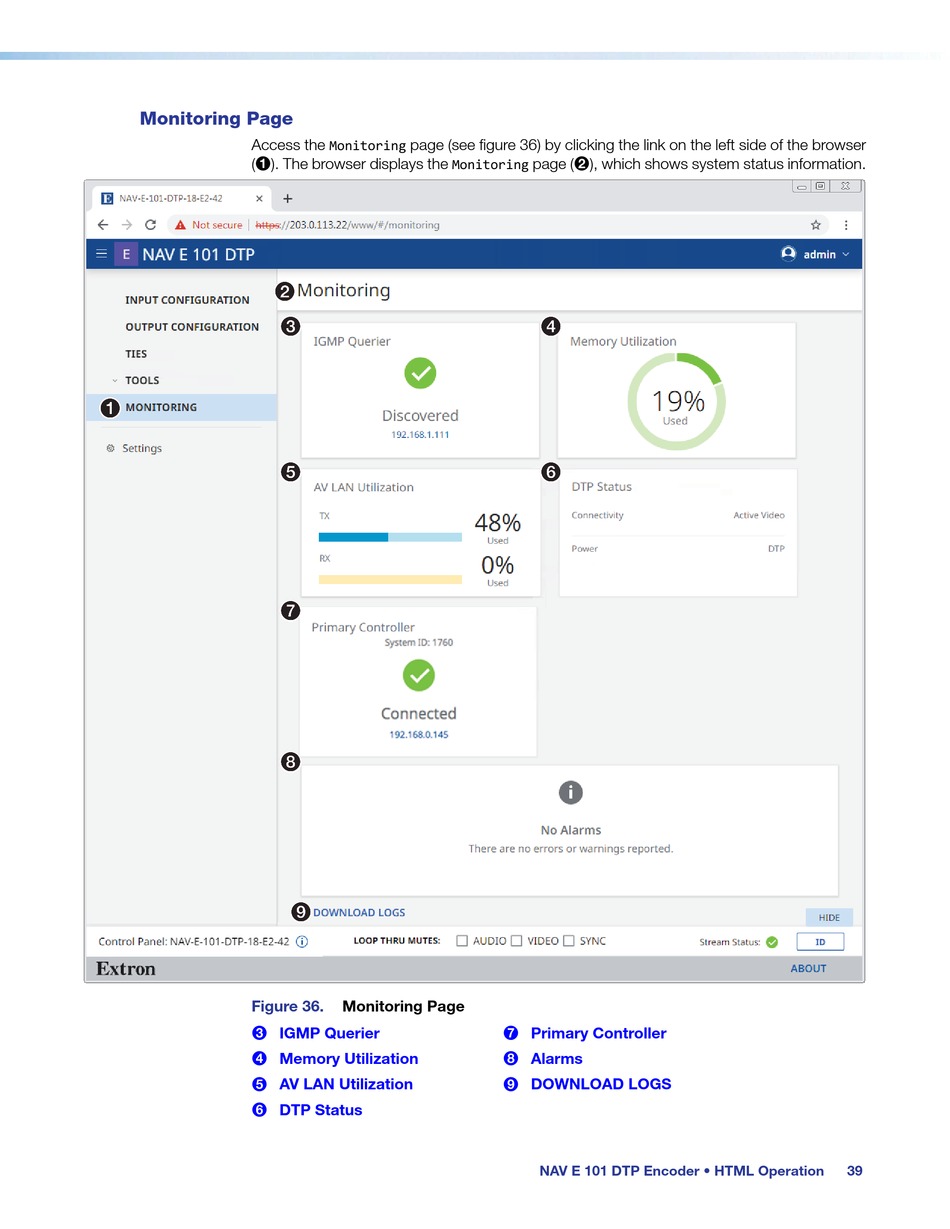The width and height of the screenshot is (950, 1229).
Task: Go back in browser history
Action: pyautogui.click(x=103, y=225)
